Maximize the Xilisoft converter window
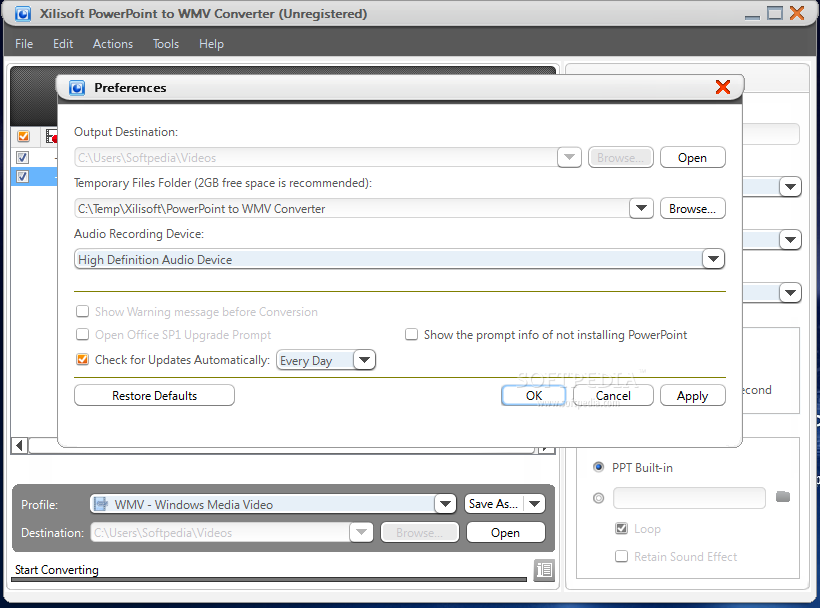Image resolution: width=820 pixels, height=608 pixels. click(775, 13)
